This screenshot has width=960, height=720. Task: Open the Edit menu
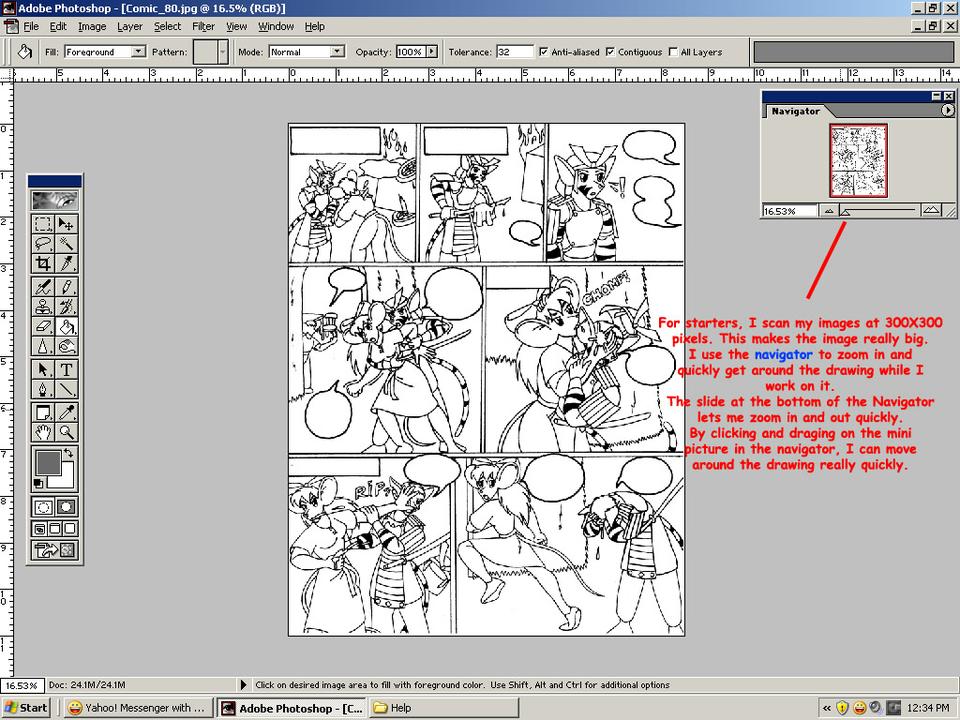[x=58, y=26]
